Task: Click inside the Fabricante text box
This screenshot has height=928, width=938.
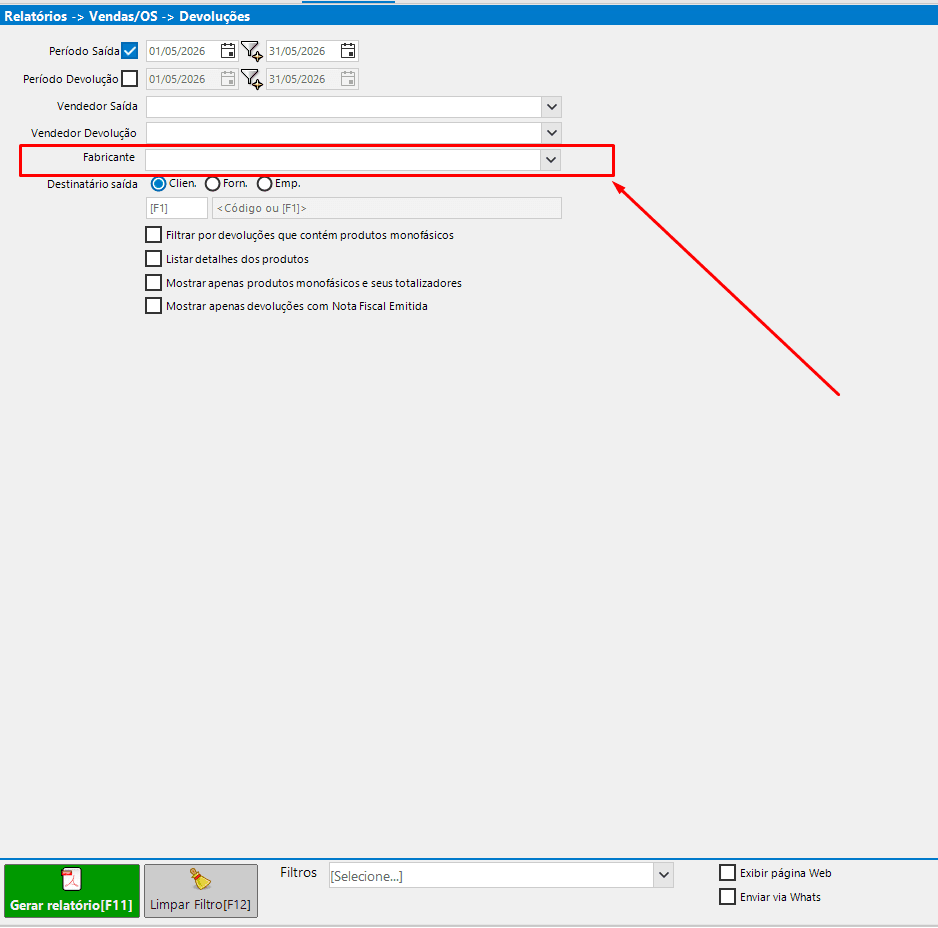Action: 343,160
